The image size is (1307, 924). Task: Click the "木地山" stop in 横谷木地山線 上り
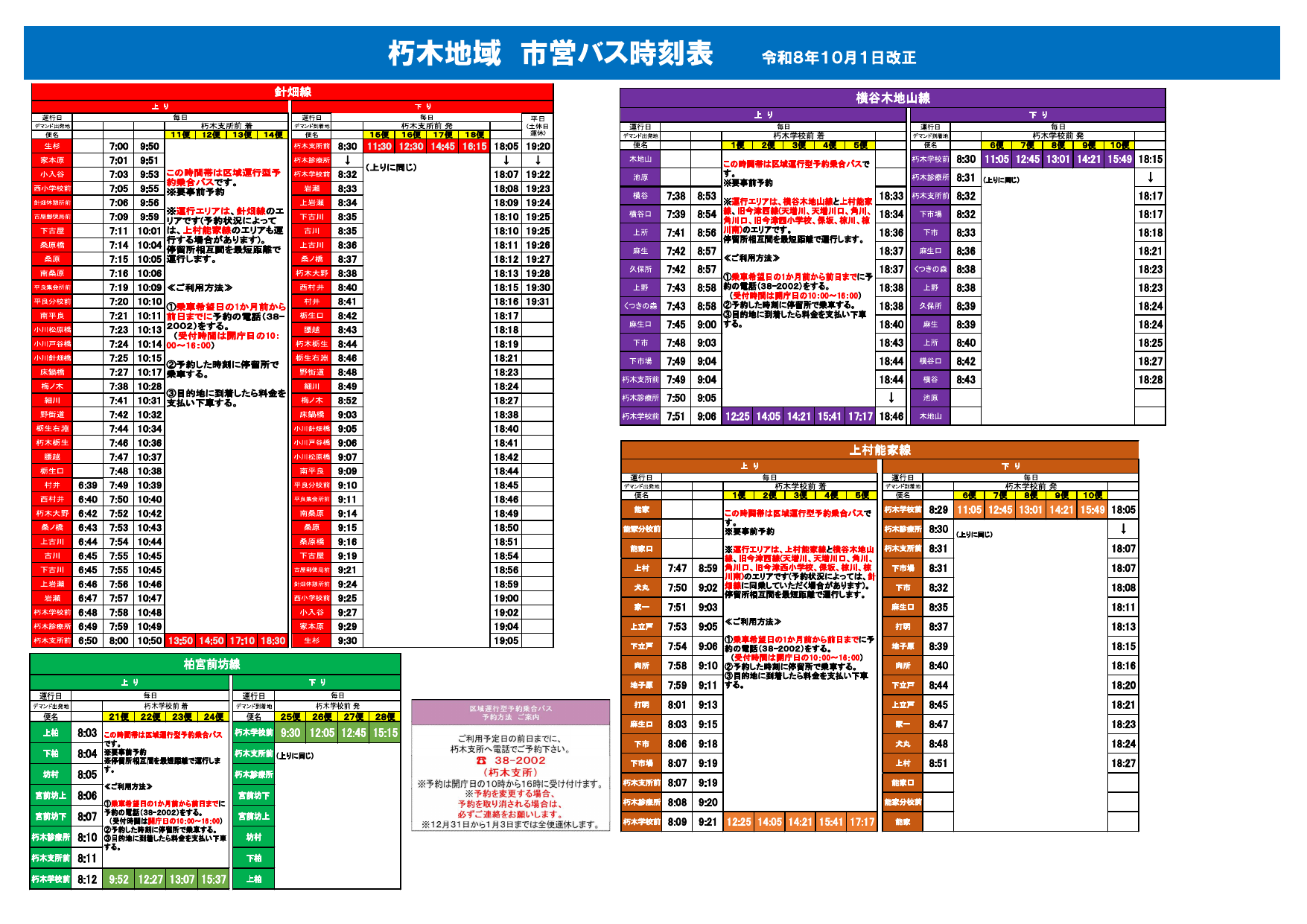(x=640, y=159)
